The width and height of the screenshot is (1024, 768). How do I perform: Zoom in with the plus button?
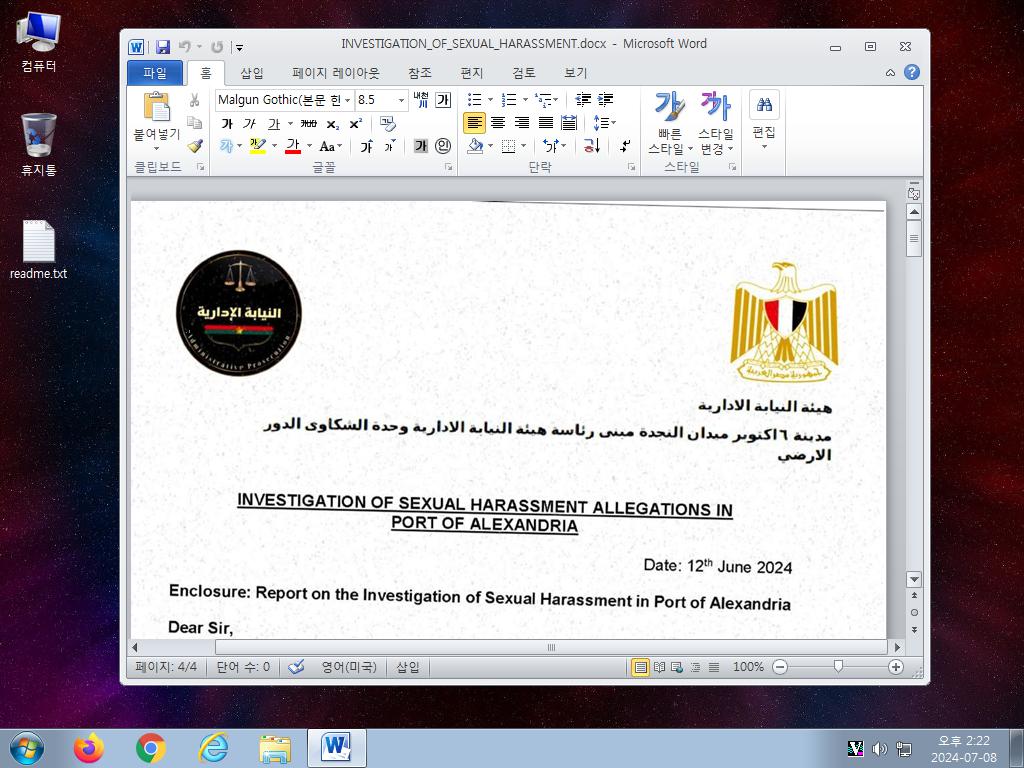[x=896, y=667]
